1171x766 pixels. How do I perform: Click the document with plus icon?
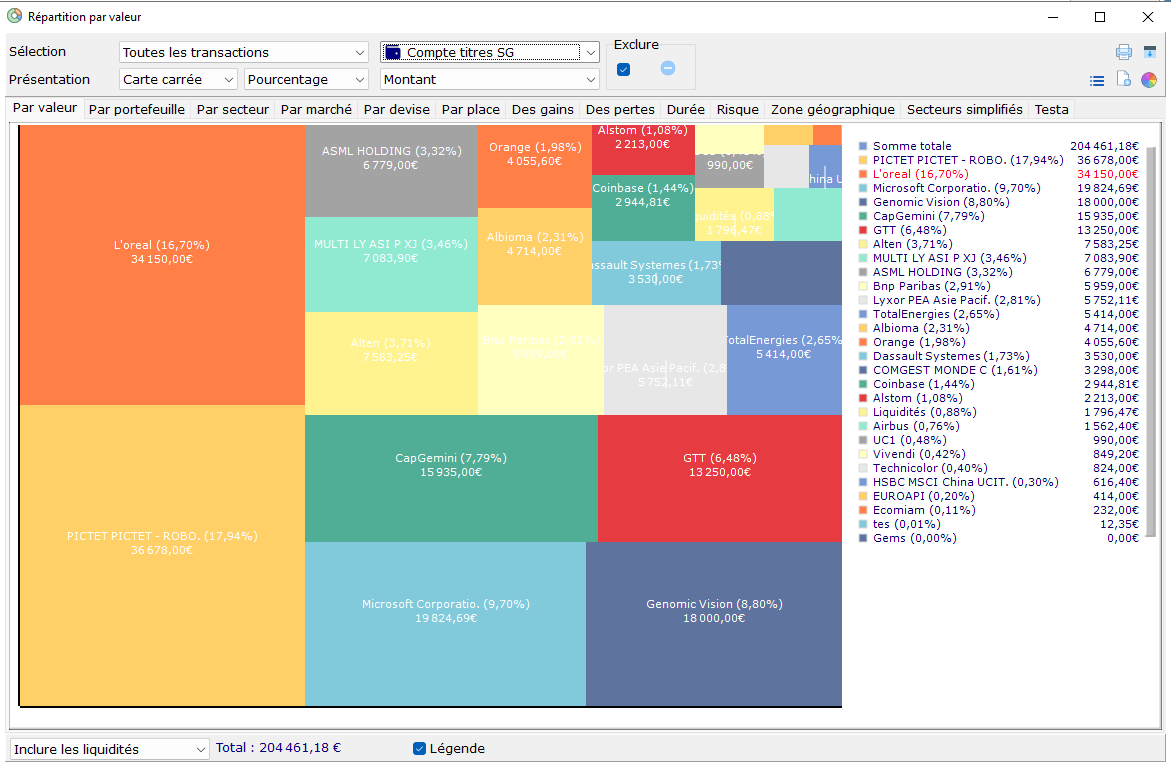[x=1123, y=79]
